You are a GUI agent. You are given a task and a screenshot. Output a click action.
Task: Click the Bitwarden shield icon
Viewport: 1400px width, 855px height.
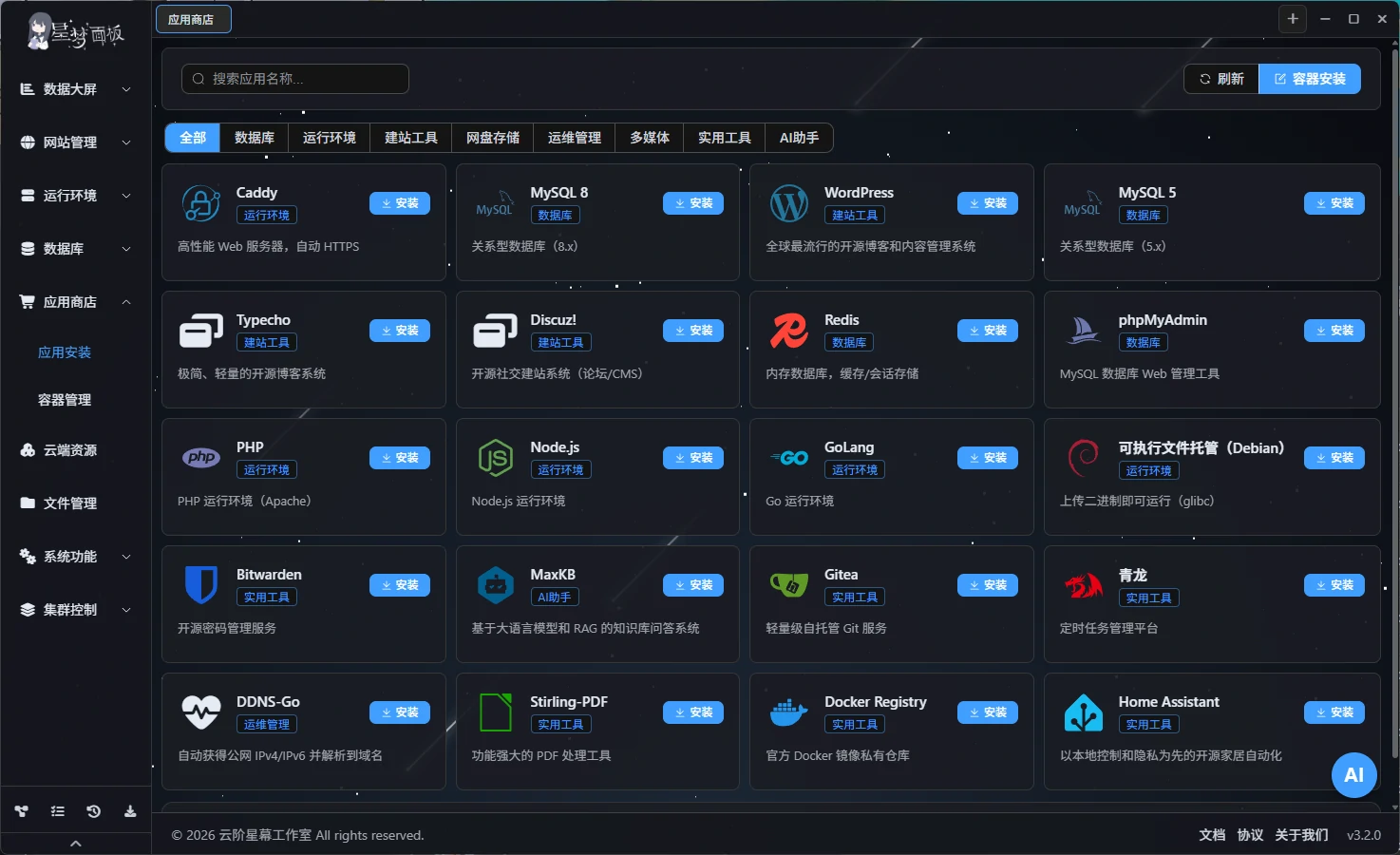[x=201, y=585]
